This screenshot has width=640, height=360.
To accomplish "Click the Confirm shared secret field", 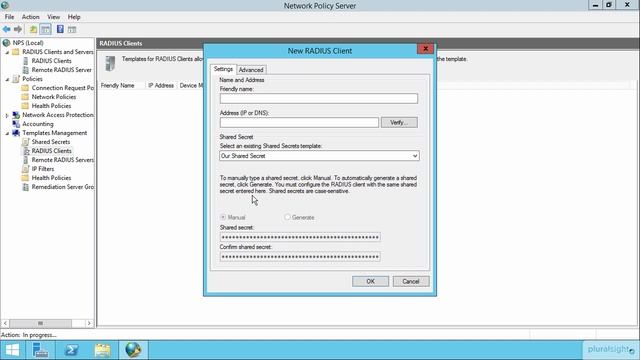I will click(x=300, y=257).
